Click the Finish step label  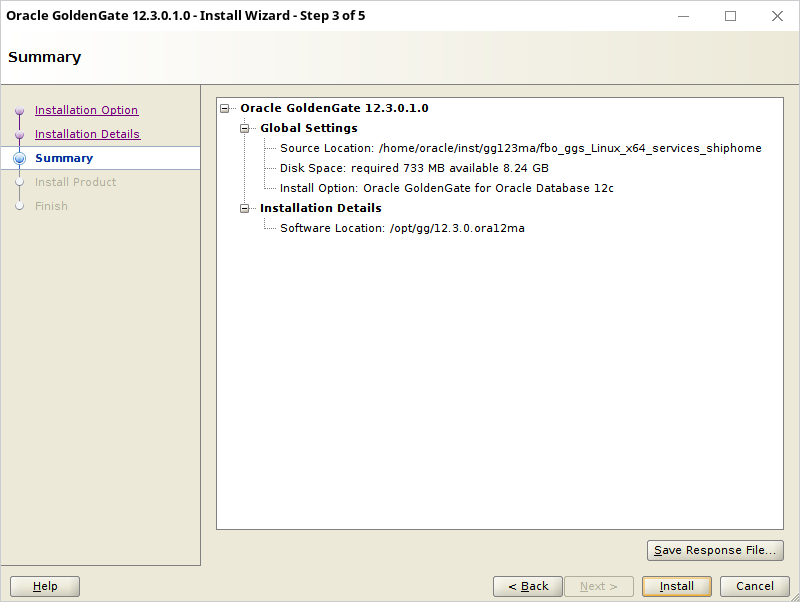pos(51,206)
